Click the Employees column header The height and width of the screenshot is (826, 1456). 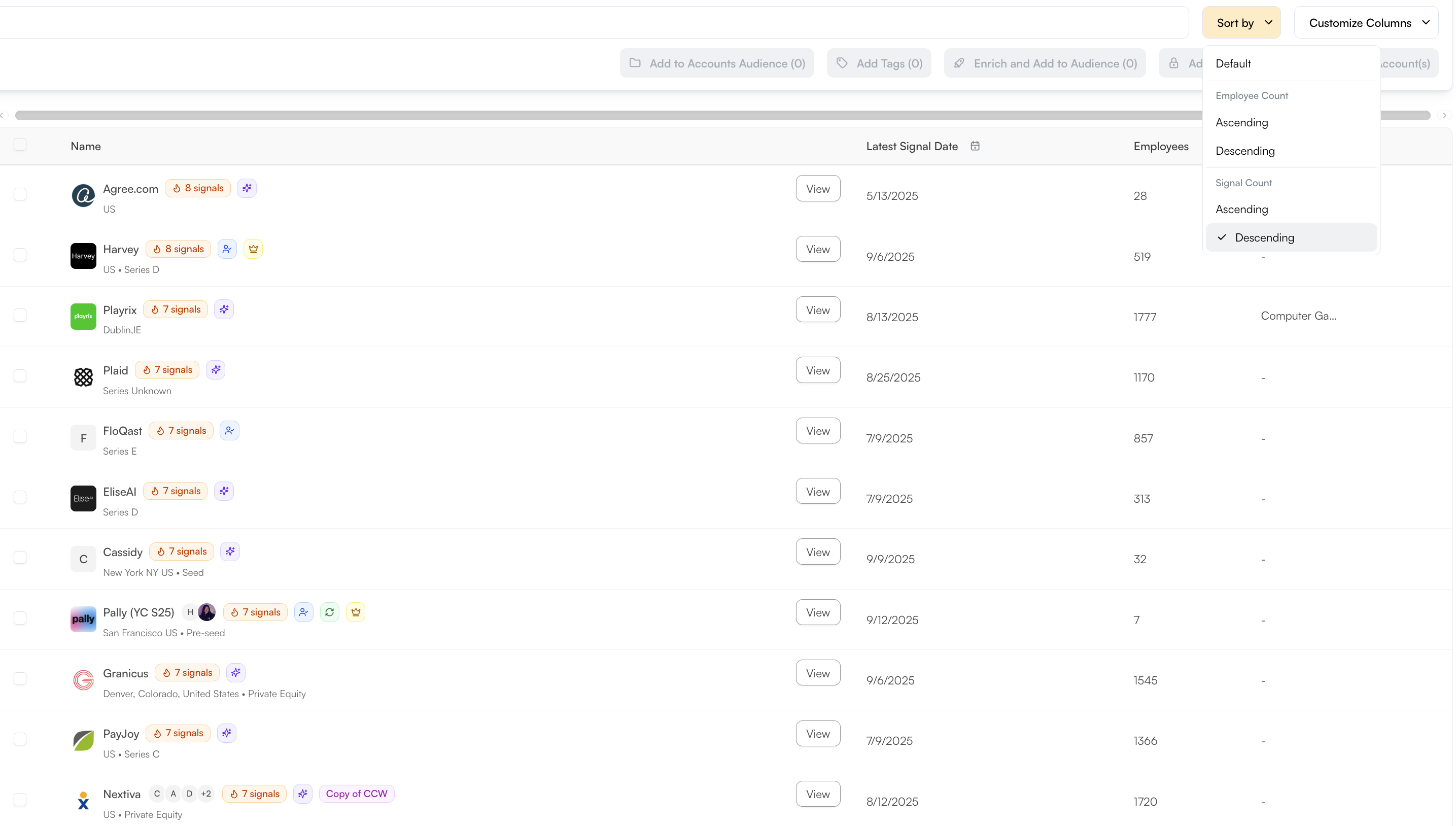[1161, 146]
